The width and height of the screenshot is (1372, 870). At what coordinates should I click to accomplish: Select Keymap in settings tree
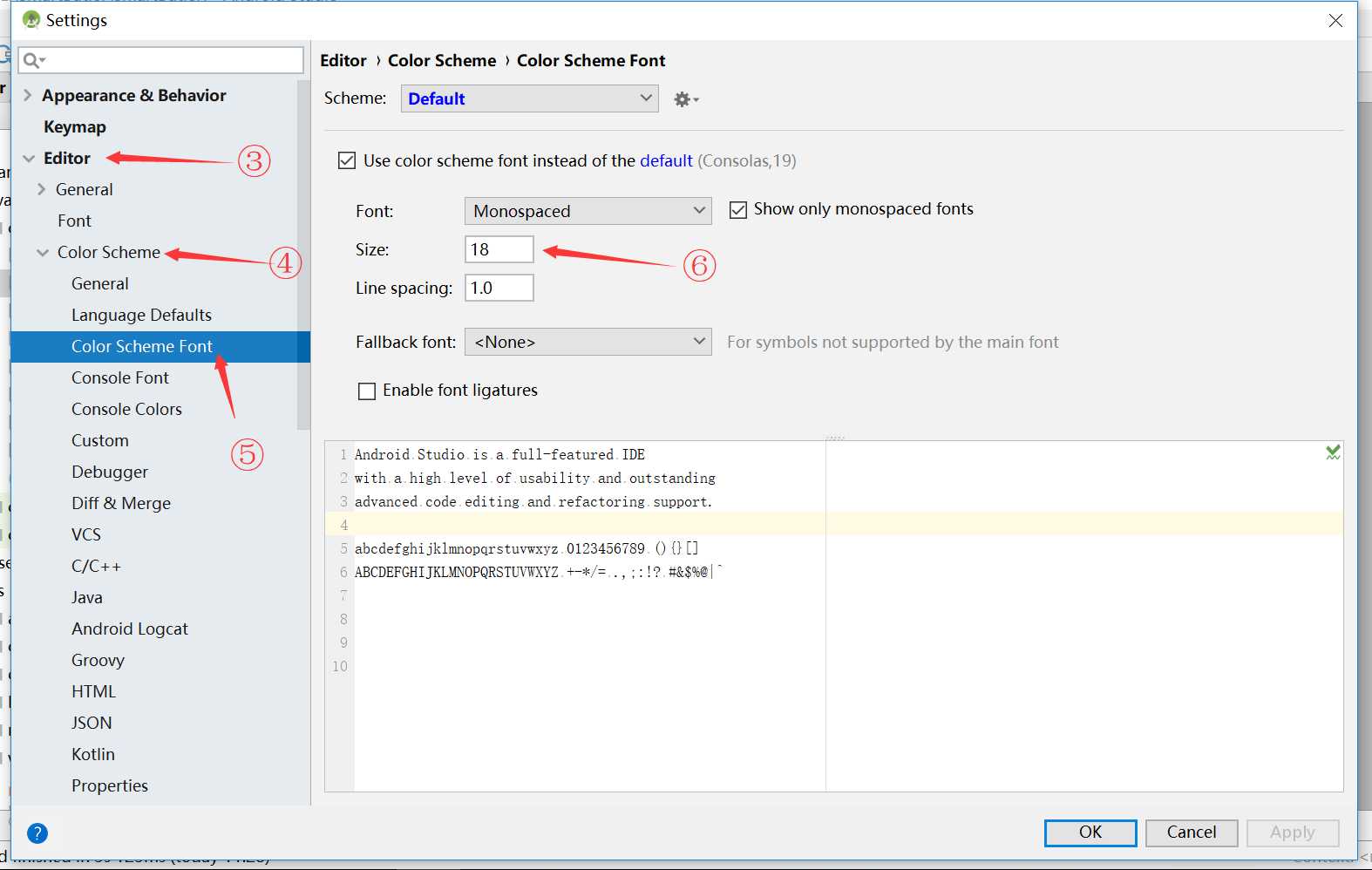[75, 126]
